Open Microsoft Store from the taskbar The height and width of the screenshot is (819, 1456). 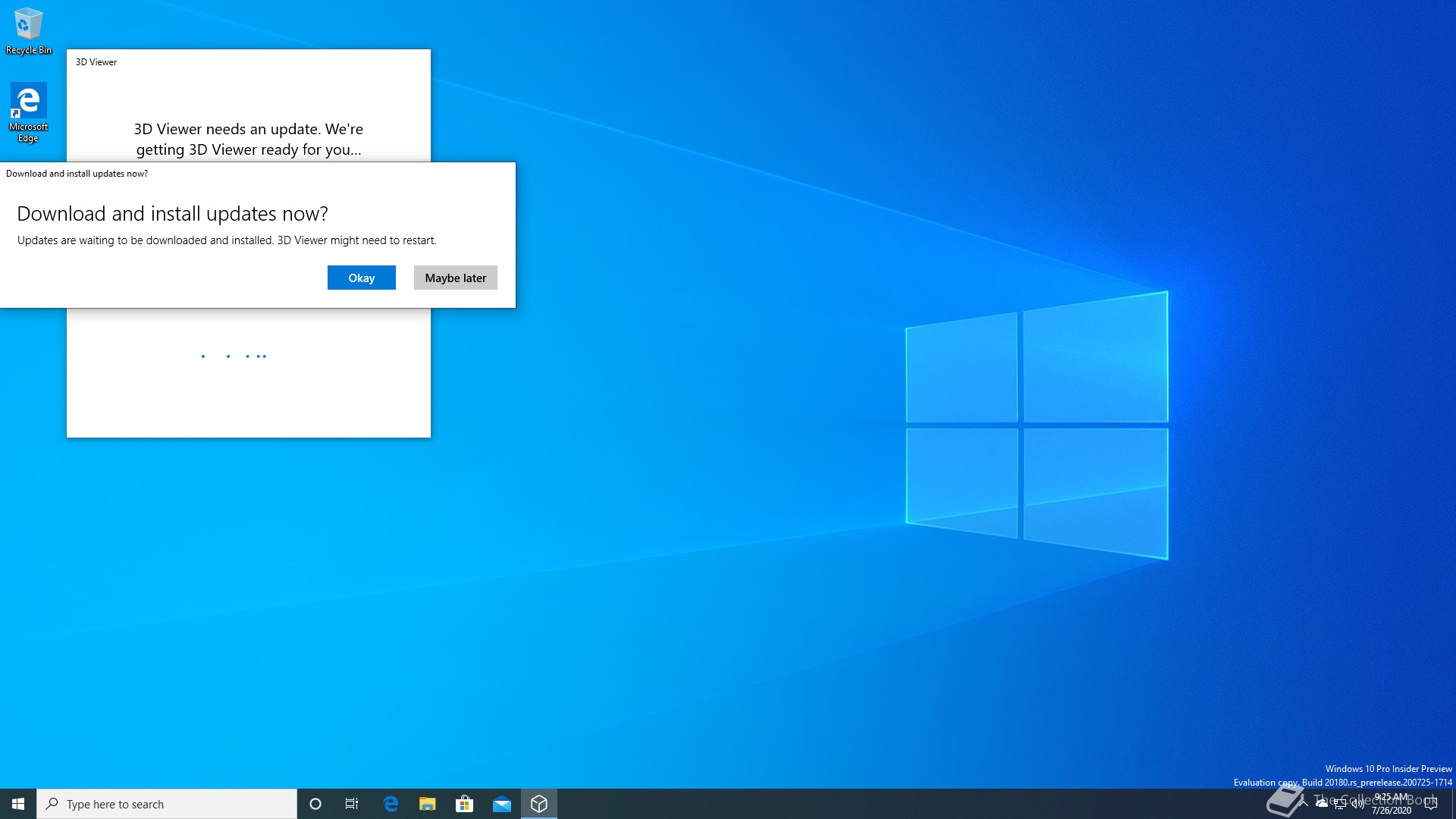point(465,804)
